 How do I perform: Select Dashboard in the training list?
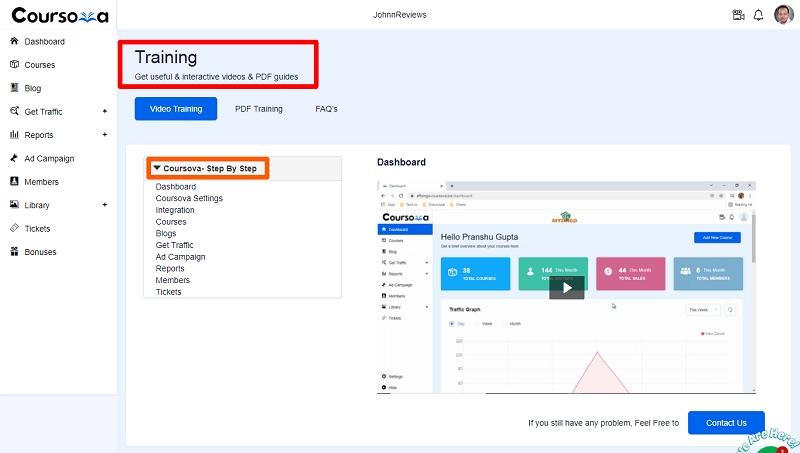176,187
